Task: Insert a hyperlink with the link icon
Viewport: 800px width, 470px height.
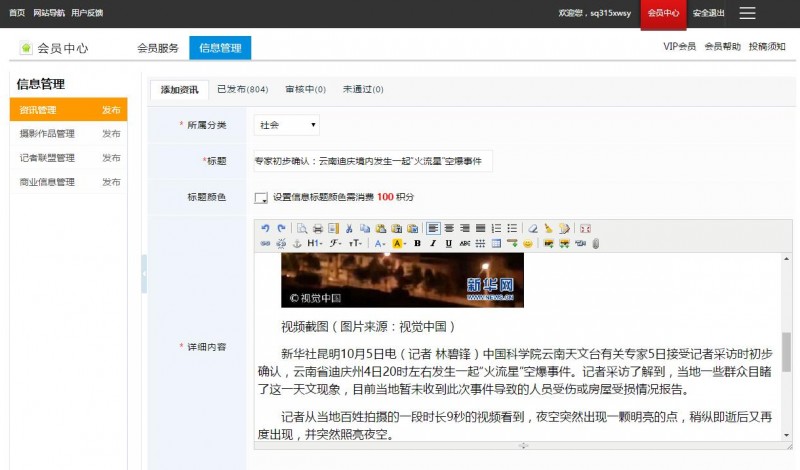Action: pyautogui.click(x=265, y=243)
